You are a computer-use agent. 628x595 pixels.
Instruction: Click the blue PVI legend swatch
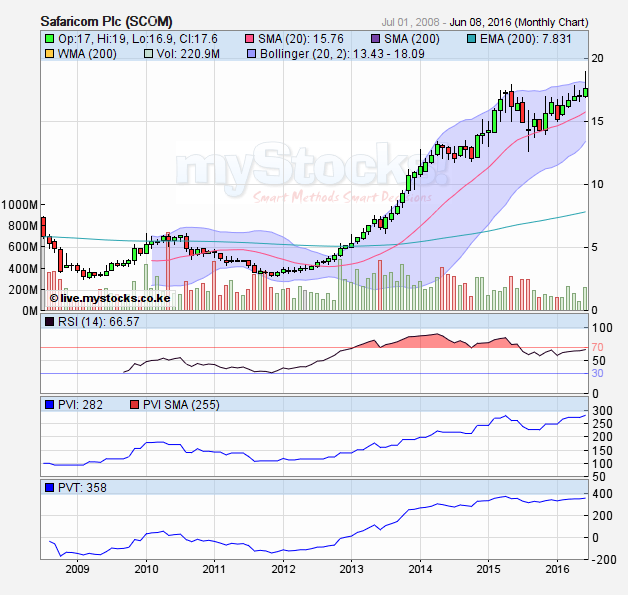coord(49,405)
